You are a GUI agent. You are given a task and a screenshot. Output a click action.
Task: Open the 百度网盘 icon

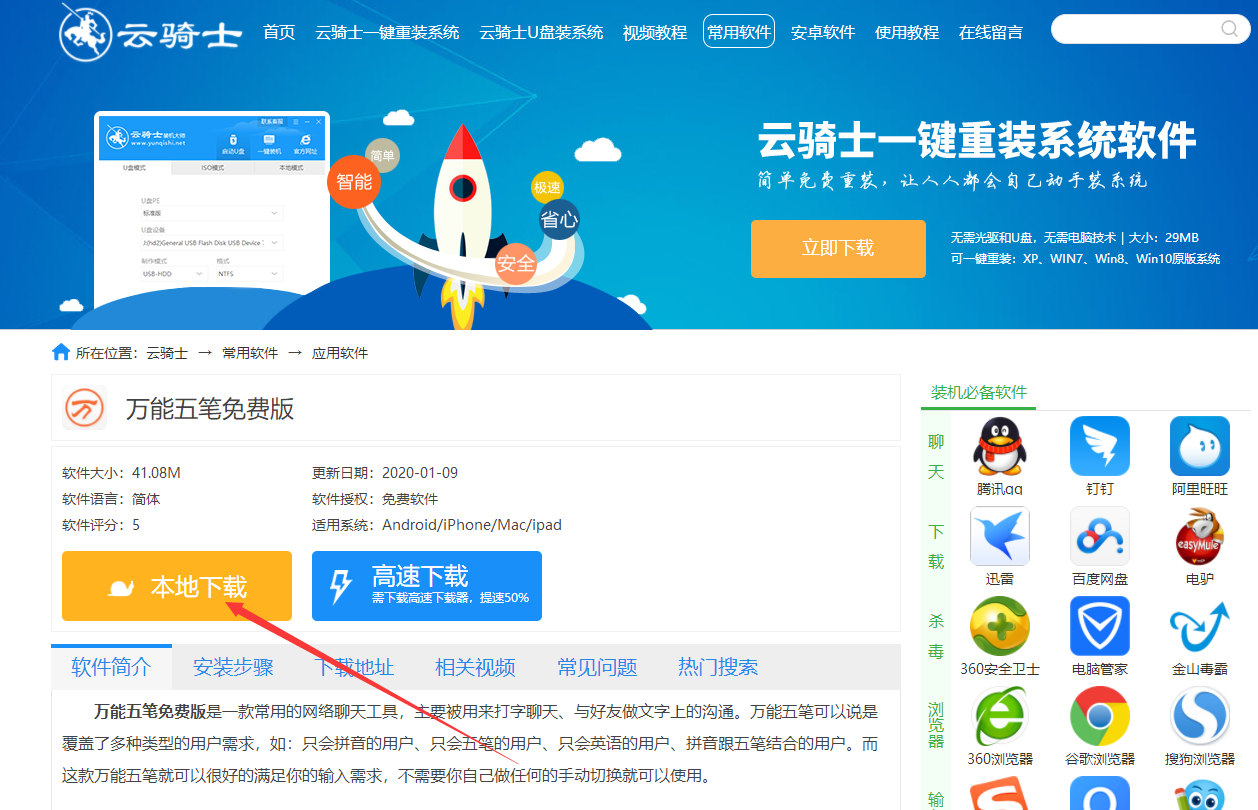1100,536
